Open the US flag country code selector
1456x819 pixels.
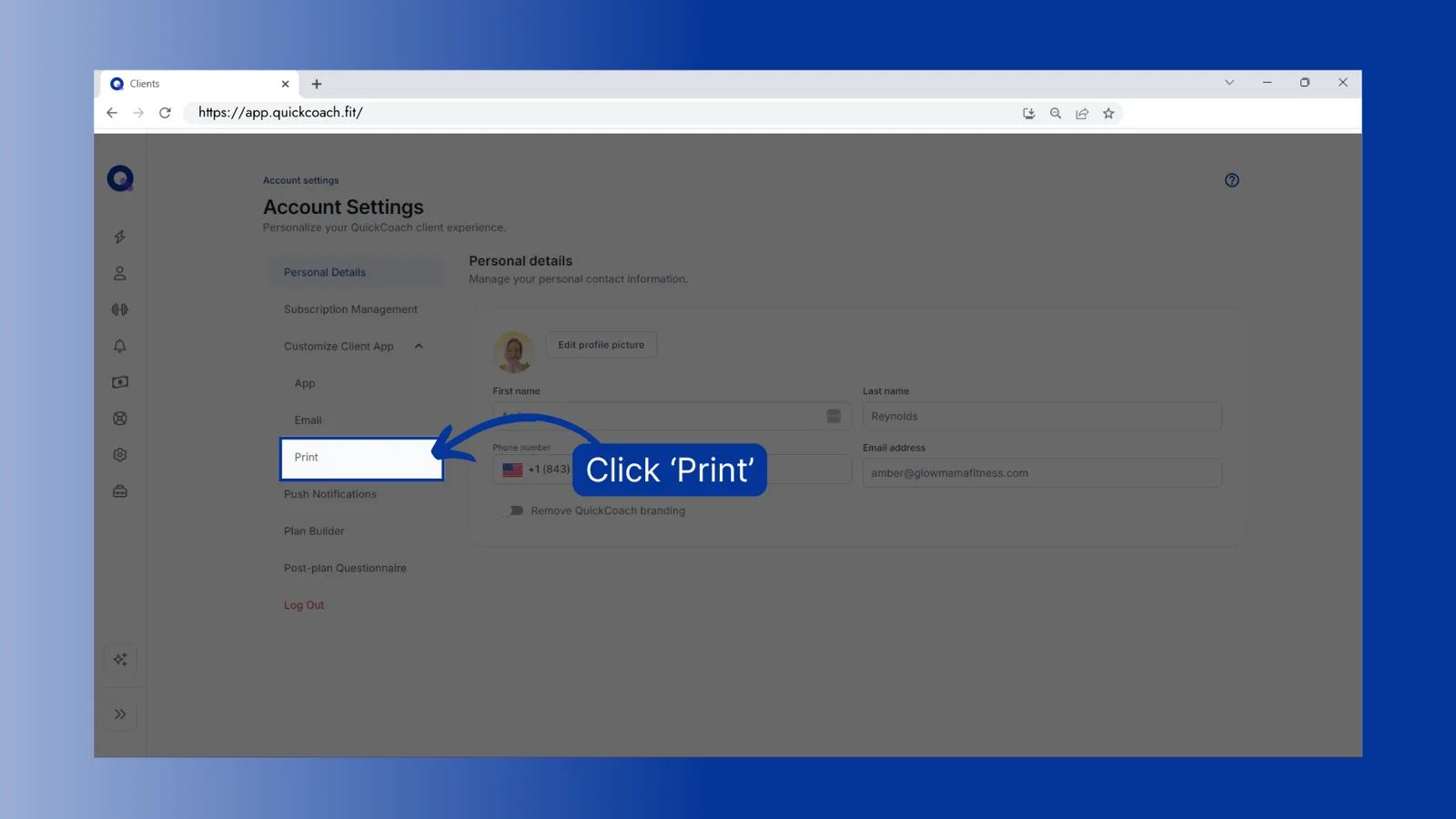click(513, 470)
